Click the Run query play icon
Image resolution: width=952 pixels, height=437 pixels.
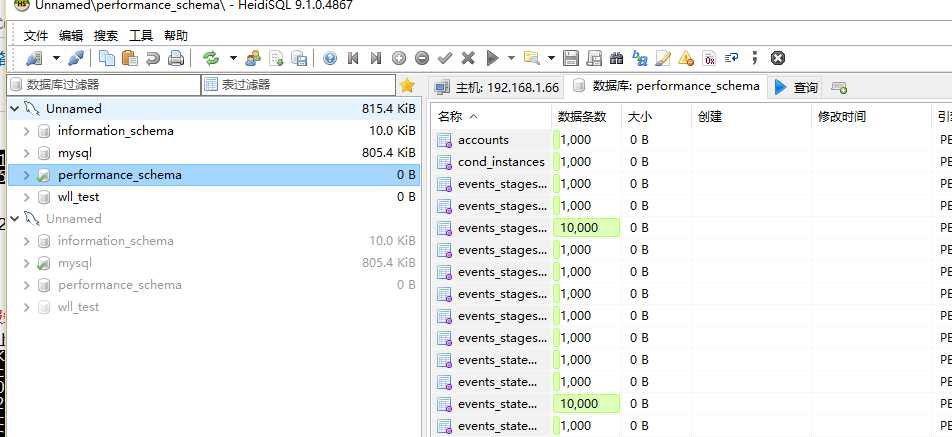(x=492, y=58)
